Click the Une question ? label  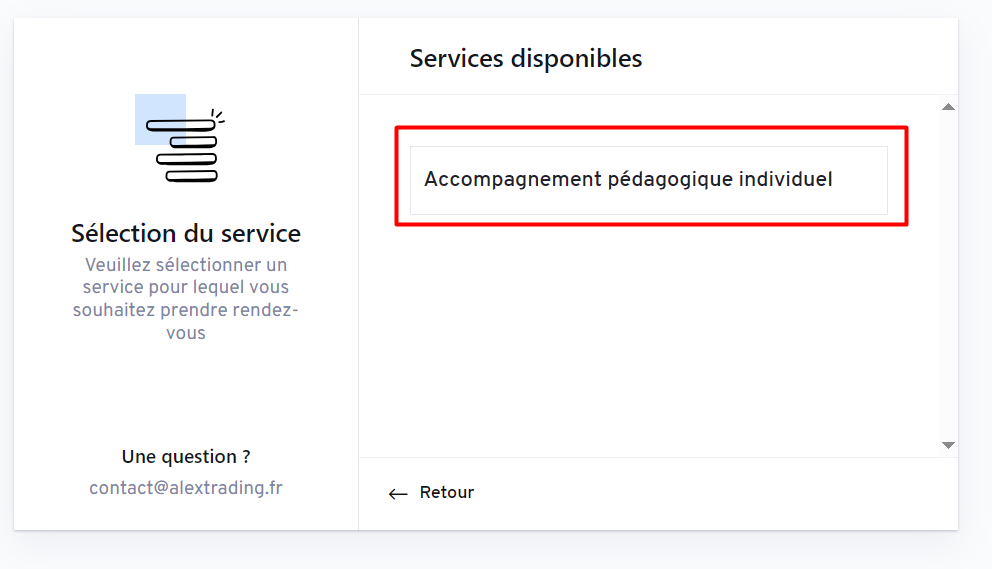(x=186, y=457)
